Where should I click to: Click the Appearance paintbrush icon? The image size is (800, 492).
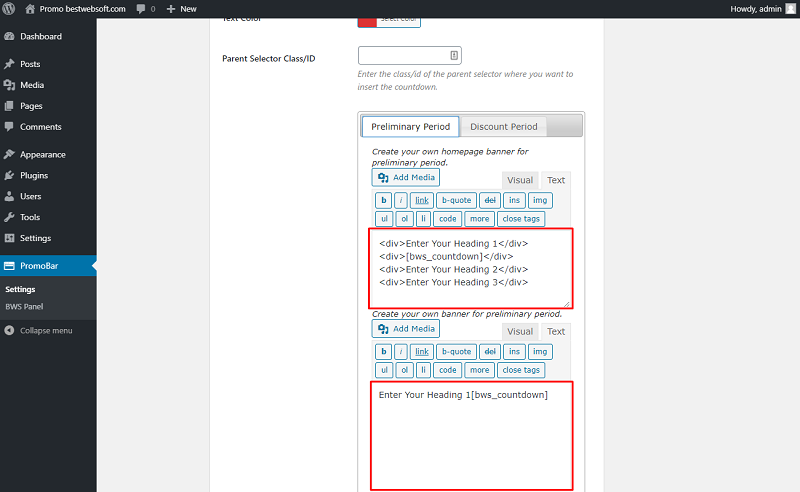(9, 154)
